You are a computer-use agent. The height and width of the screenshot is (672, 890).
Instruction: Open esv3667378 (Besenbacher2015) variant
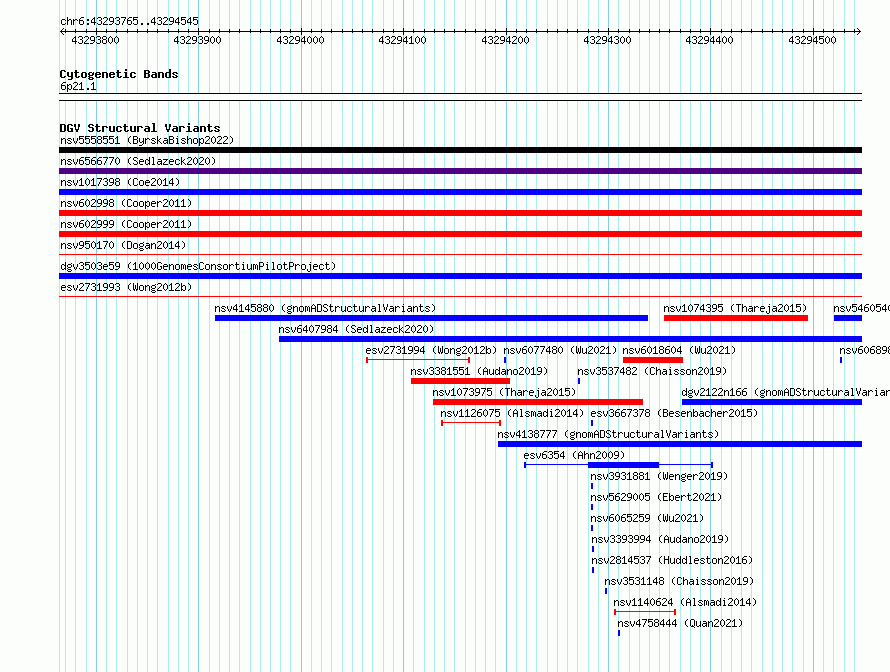click(674, 413)
